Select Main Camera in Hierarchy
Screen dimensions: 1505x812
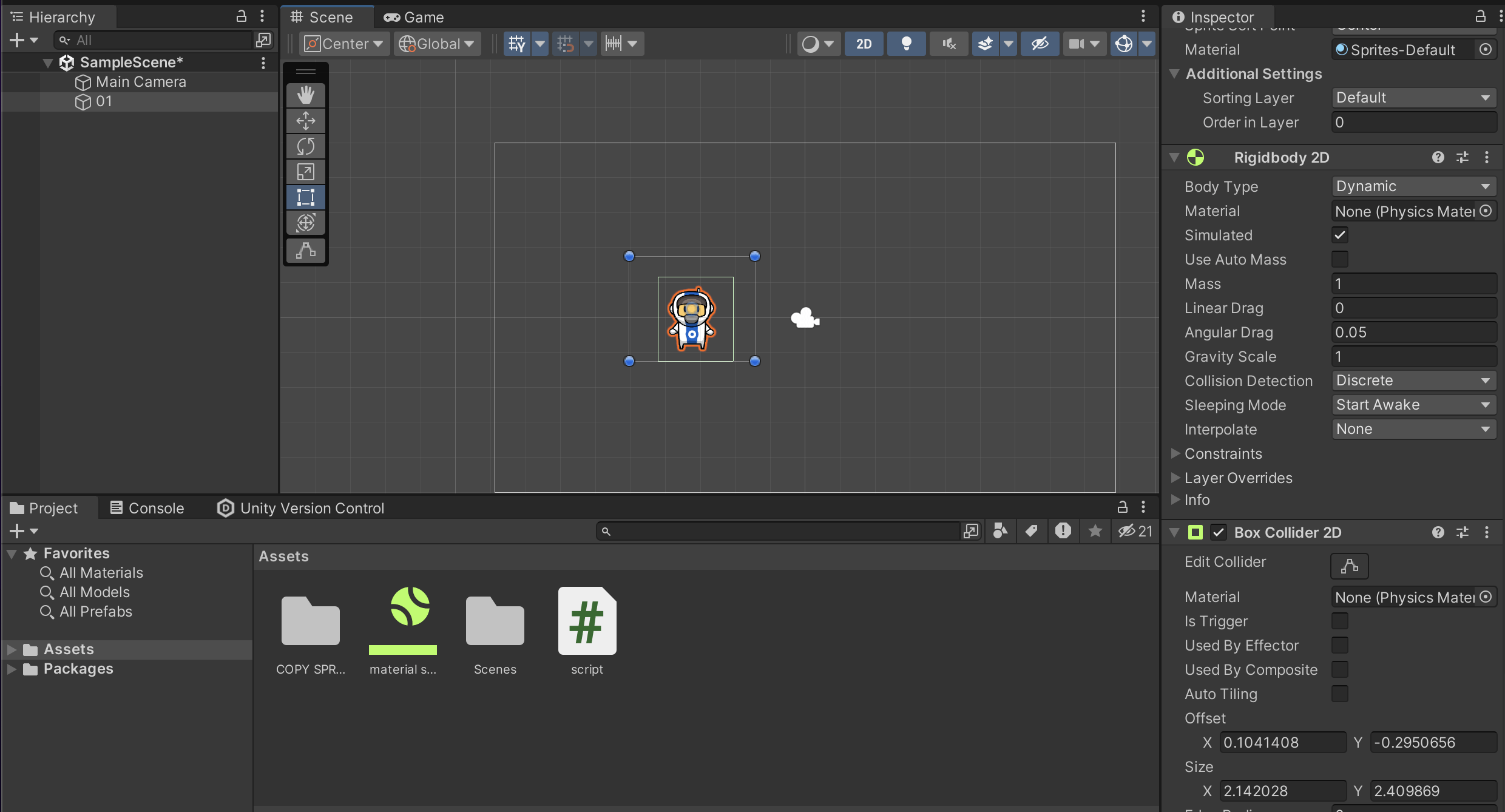[141, 82]
